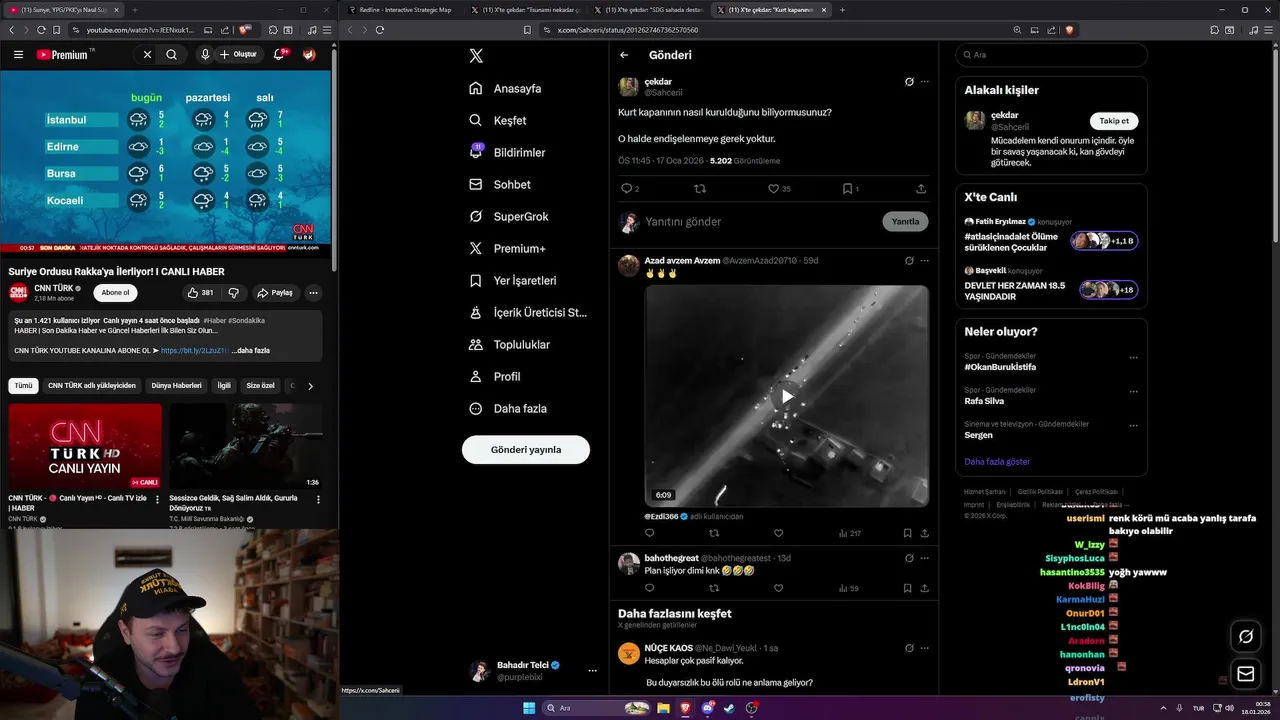Close YouTube search box with X
Screen dimensions: 1280x720
(147, 55)
